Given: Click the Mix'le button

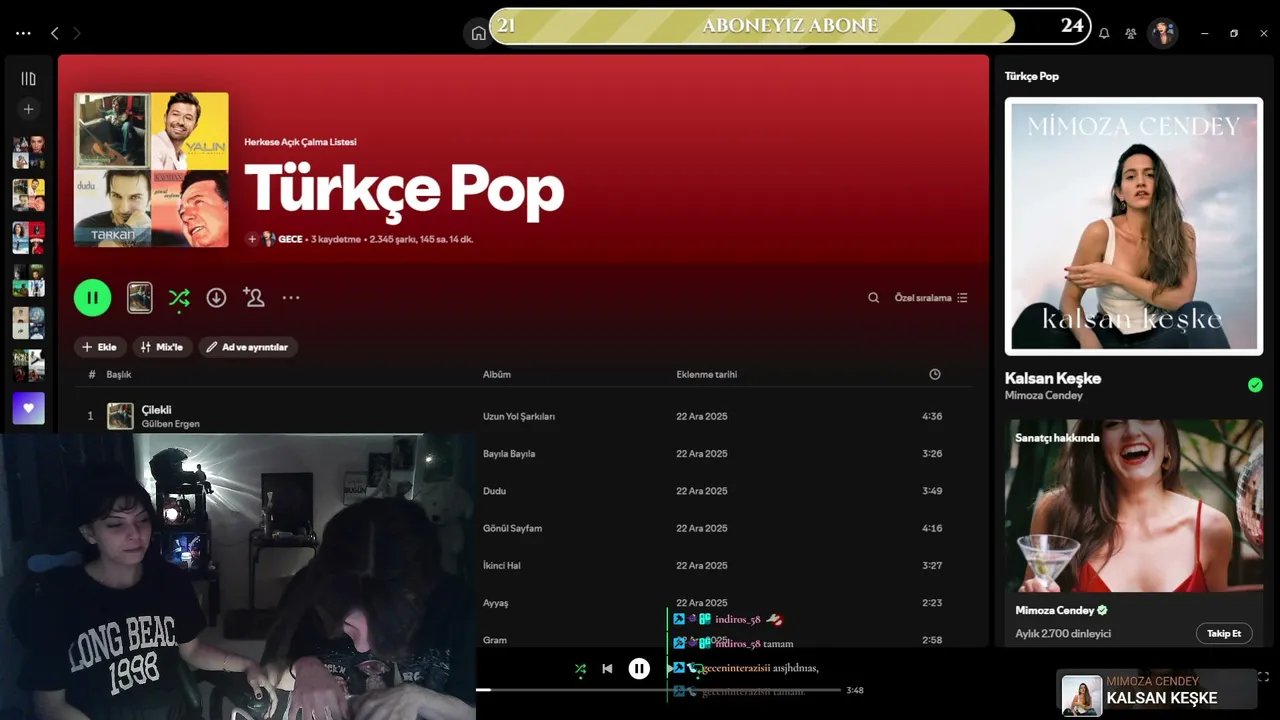Looking at the screenshot, I should pyautogui.click(x=162, y=347).
